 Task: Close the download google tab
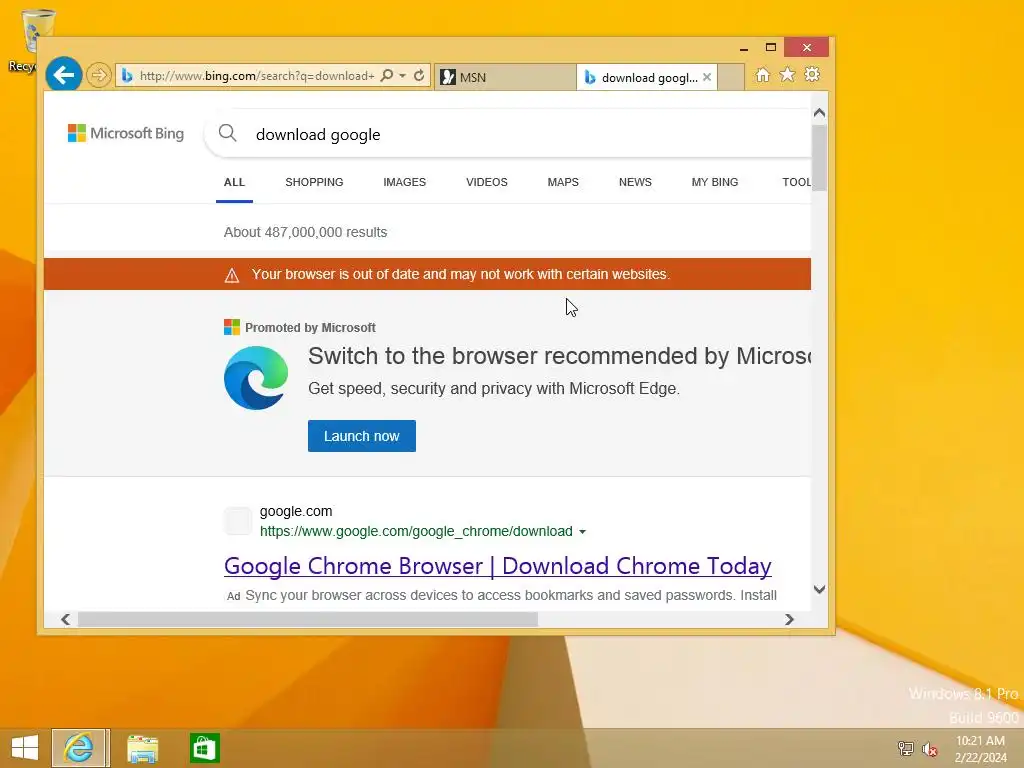pos(707,77)
